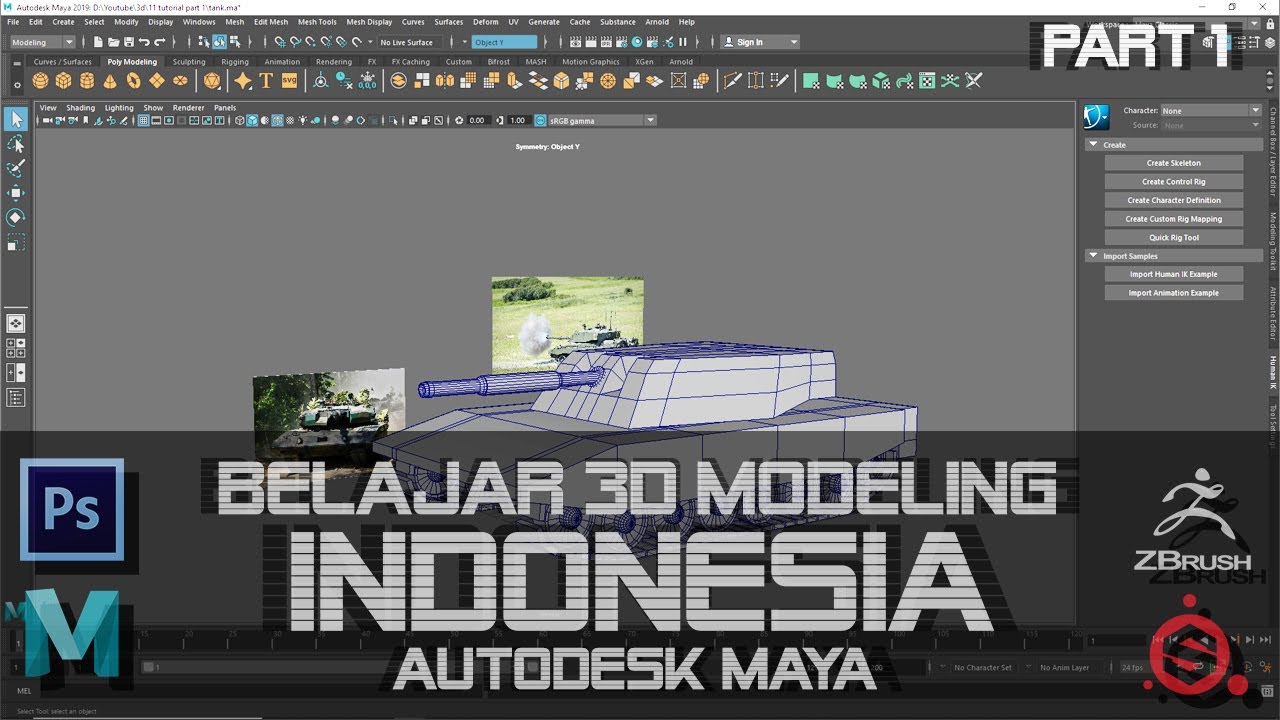Click the Undo arrow icon
Screen dimensions: 1280x720
pyautogui.click(x=145, y=42)
